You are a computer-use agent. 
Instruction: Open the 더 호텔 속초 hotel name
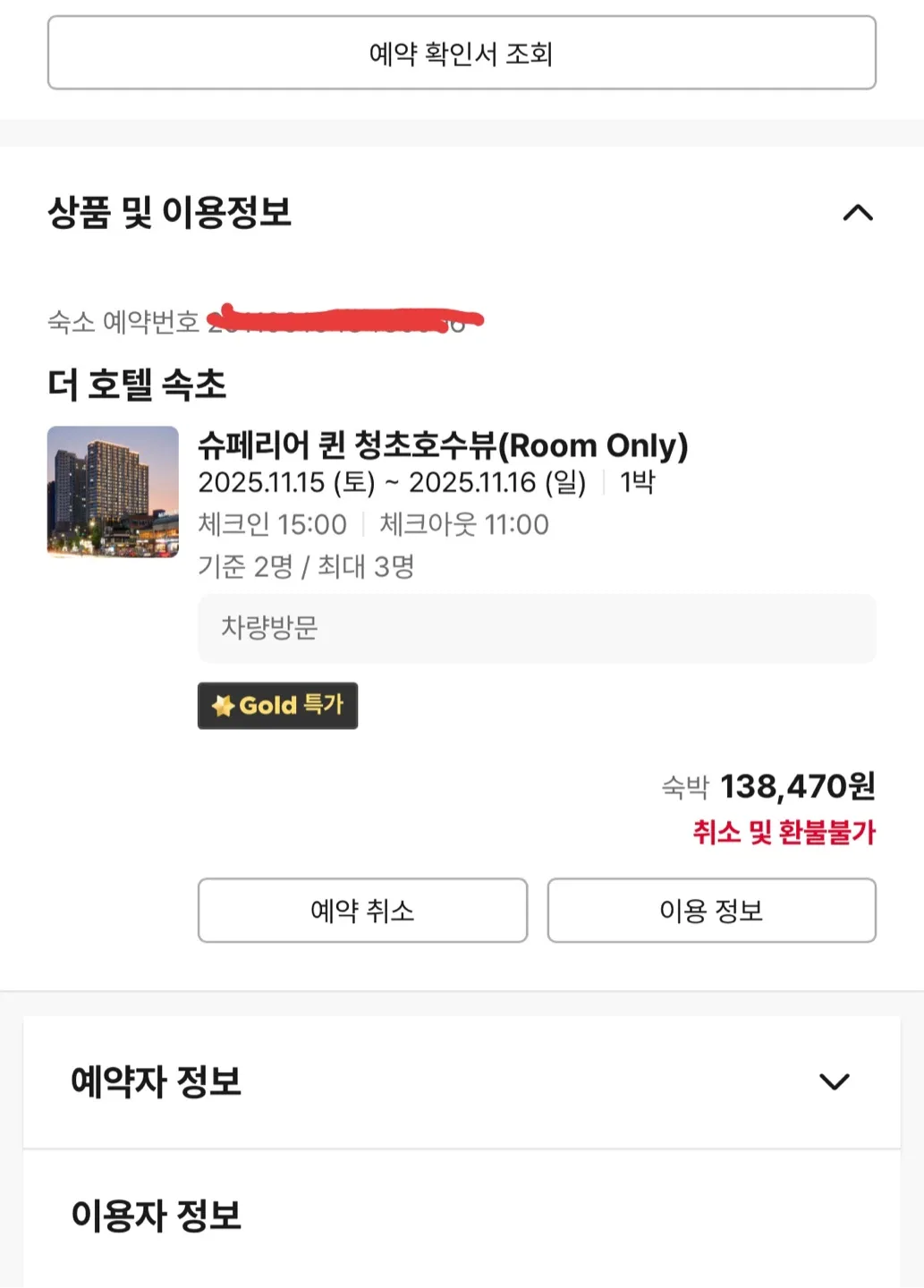(137, 385)
